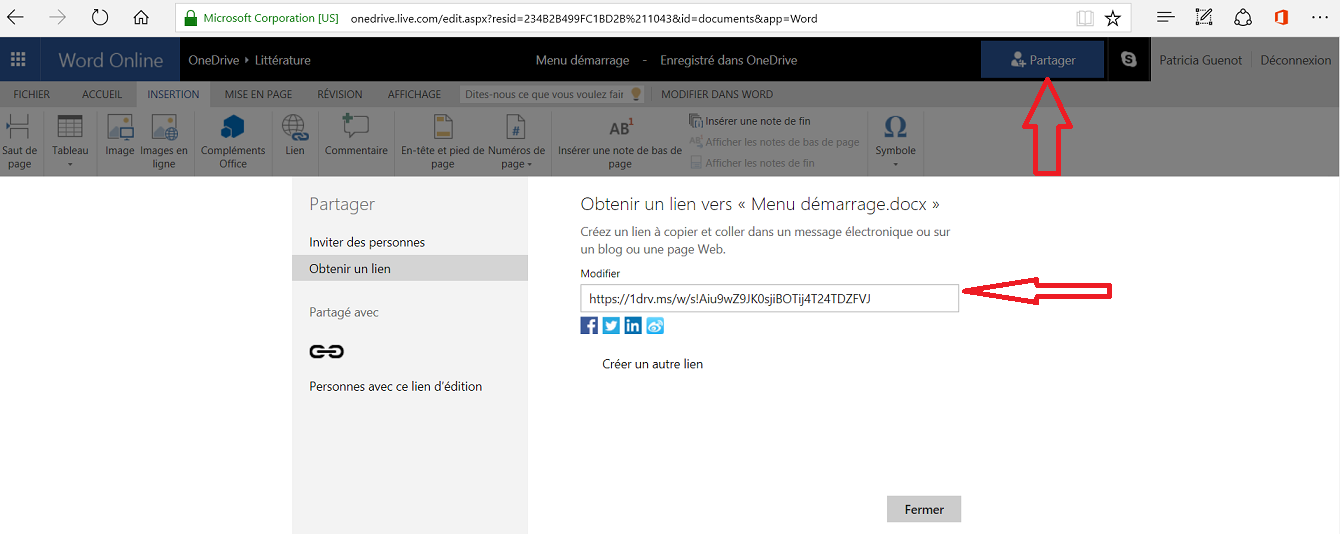
Task: Click Insérer une note de fin
Action: [750, 121]
